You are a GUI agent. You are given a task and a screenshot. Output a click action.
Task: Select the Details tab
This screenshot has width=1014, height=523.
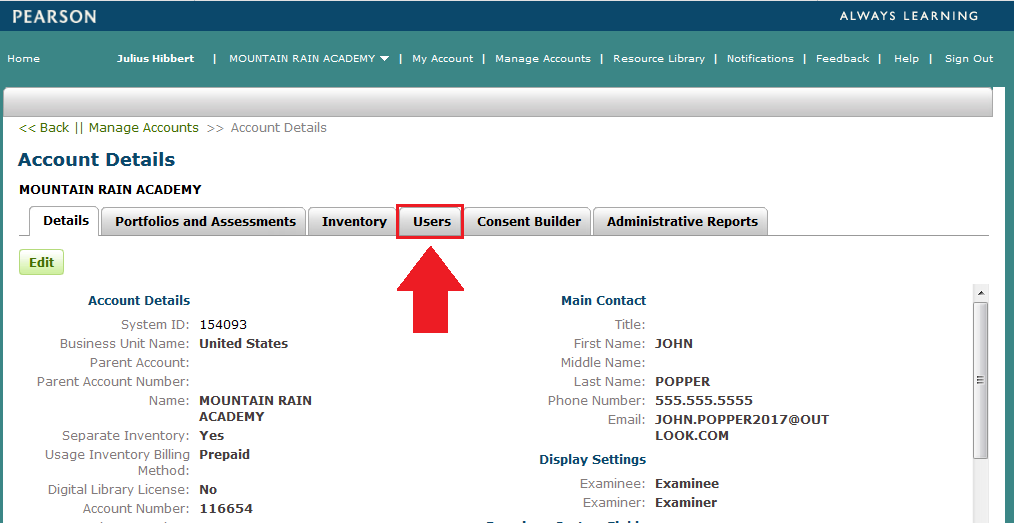(x=66, y=221)
